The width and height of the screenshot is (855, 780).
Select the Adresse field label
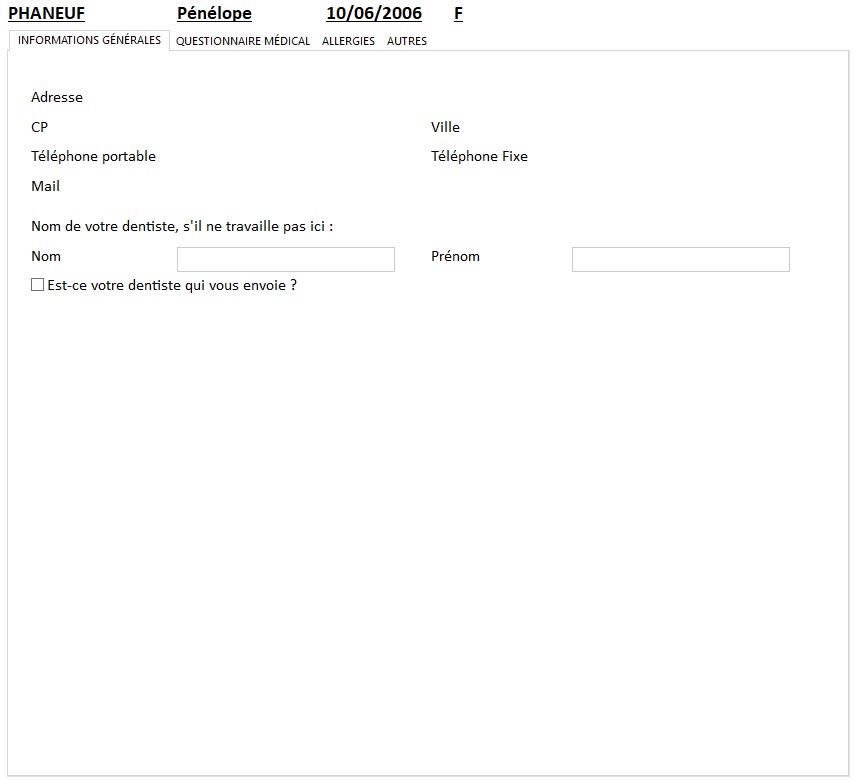tap(57, 97)
